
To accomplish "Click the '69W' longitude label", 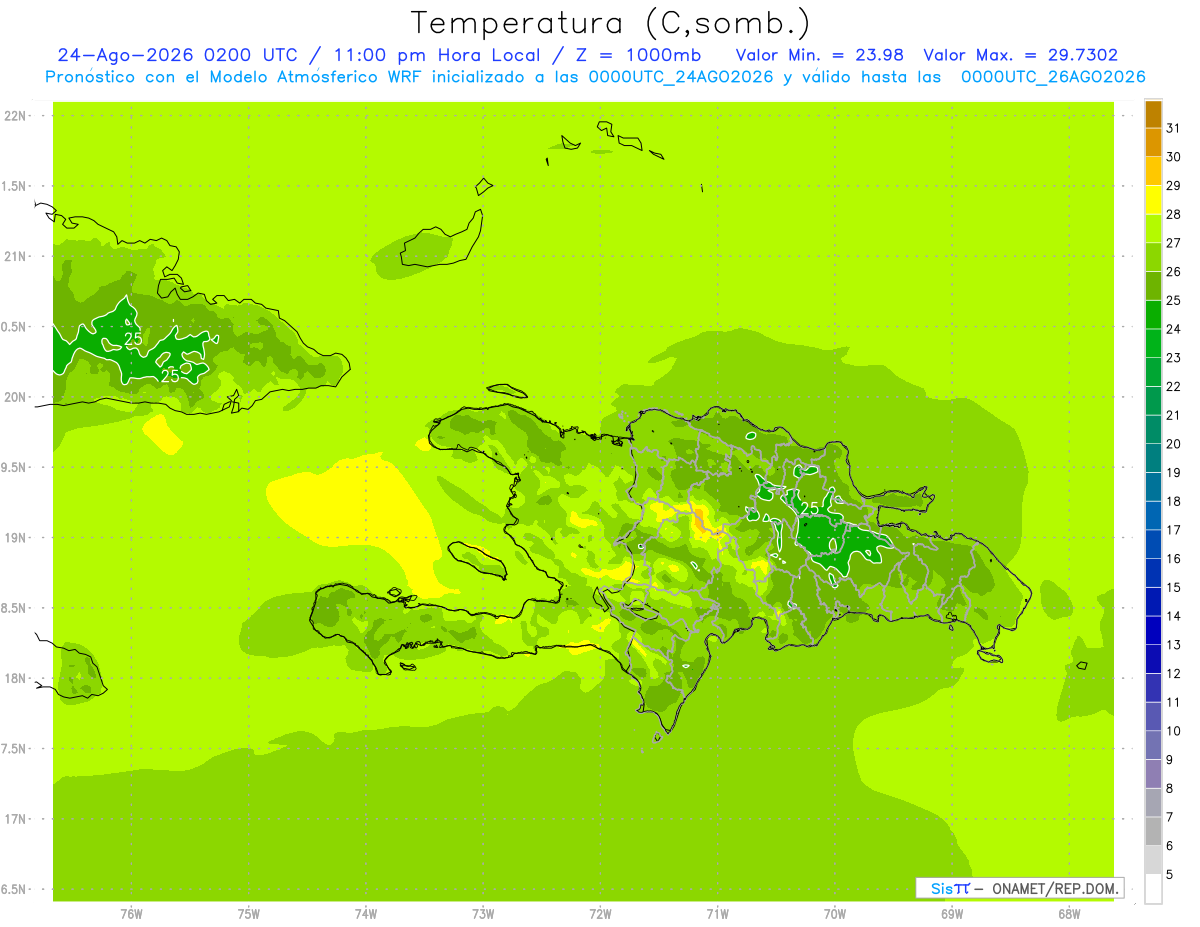I will [952, 914].
